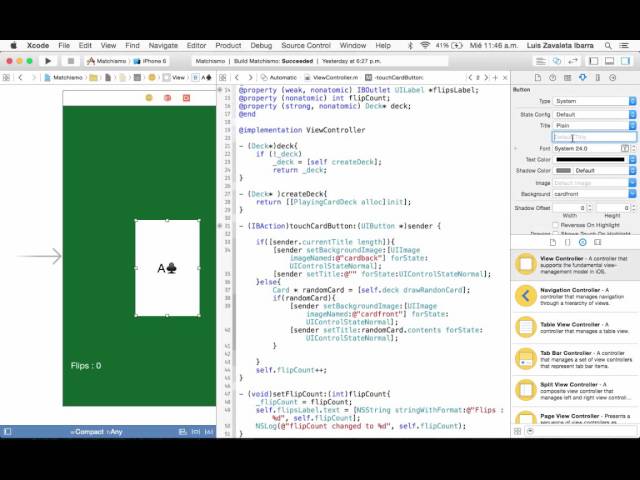This screenshot has width=640, height=480.
Task: Select Tab Bar Controller in object library
Action: click(x=575, y=359)
